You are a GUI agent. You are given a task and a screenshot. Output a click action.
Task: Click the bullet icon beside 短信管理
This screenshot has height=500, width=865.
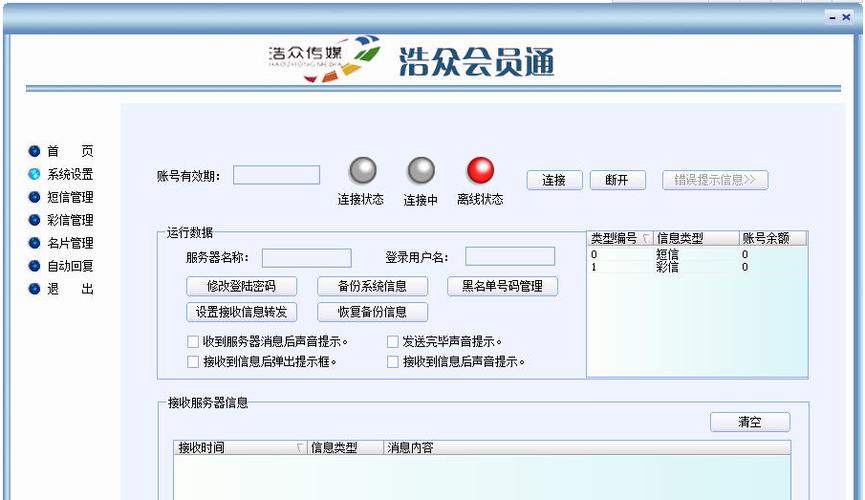coord(34,197)
